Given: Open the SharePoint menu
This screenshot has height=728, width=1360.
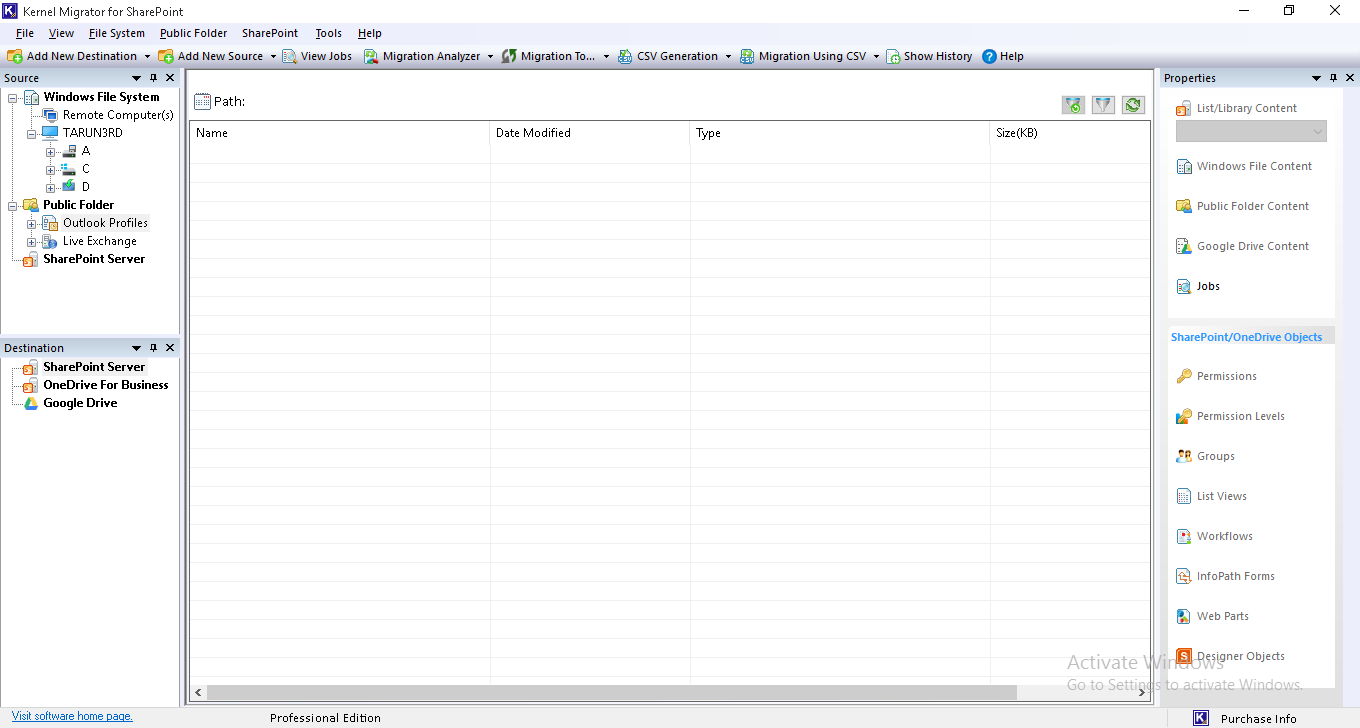Looking at the screenshot, I should click(270, 33).
